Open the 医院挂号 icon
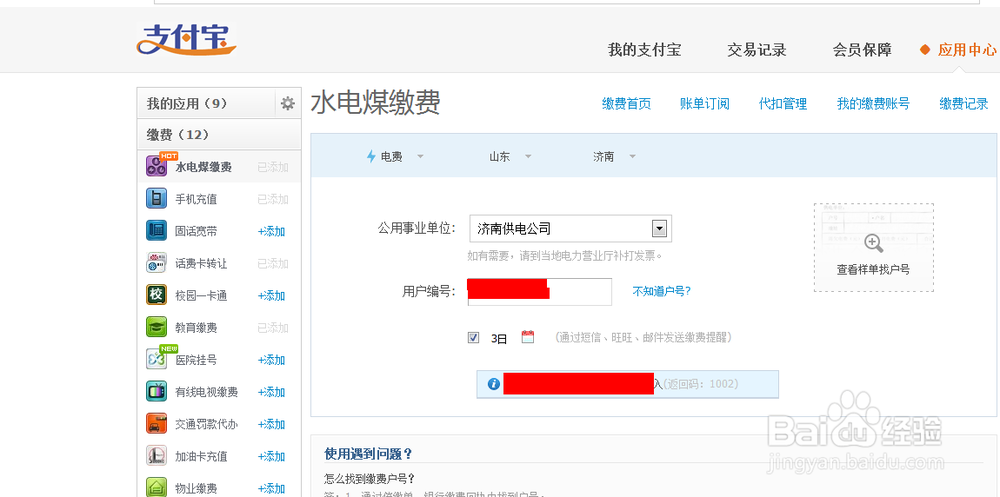Screen dimensions: 1000x497 156,359
